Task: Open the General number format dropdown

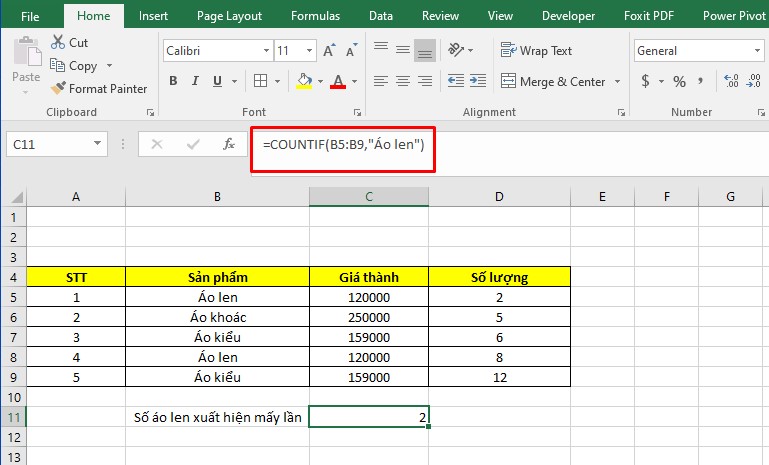Action: (757, 51)
